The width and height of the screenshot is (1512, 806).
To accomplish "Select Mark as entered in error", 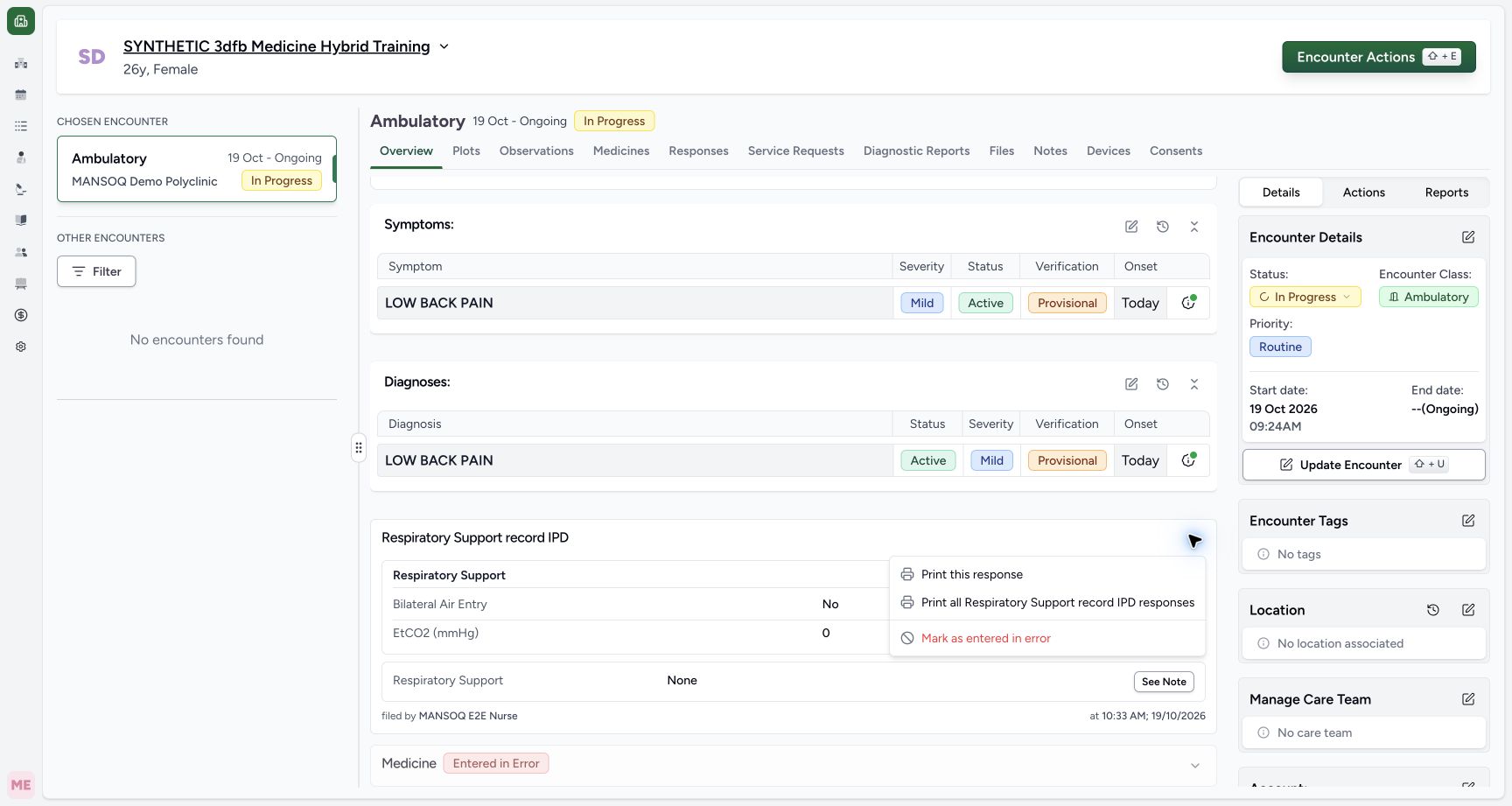I will coord(1047,639).
